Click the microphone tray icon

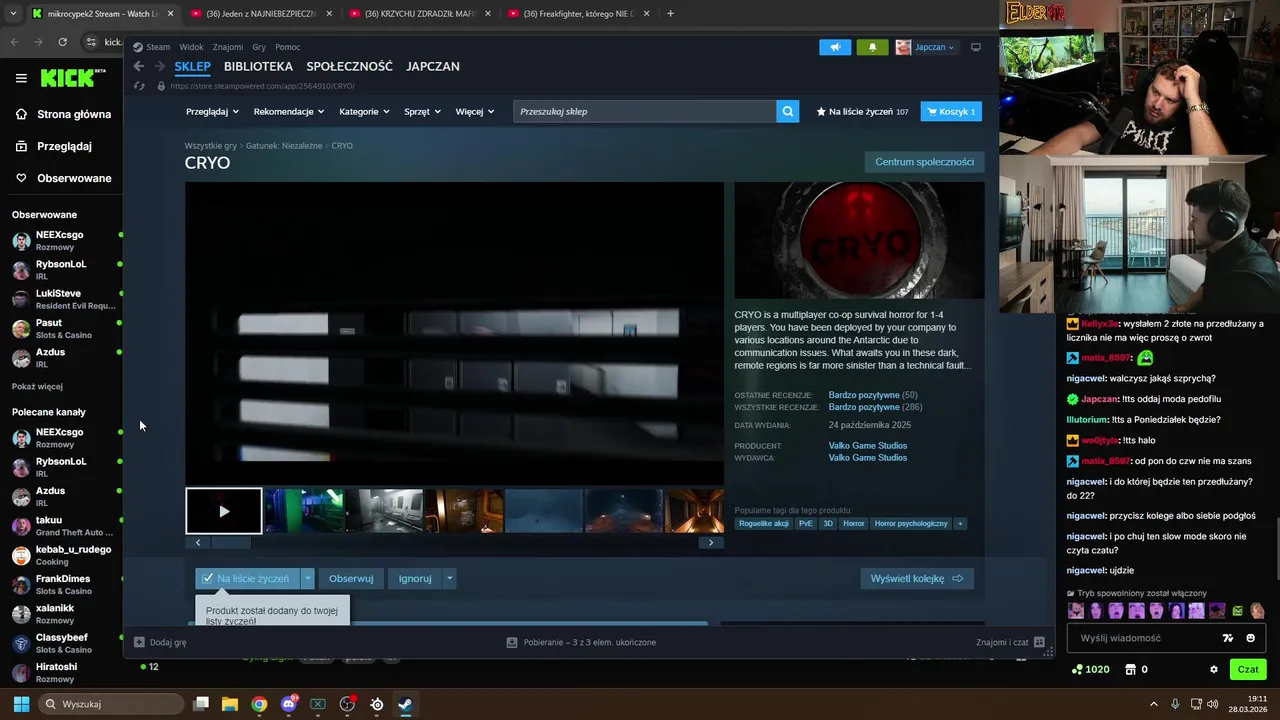1175,704
